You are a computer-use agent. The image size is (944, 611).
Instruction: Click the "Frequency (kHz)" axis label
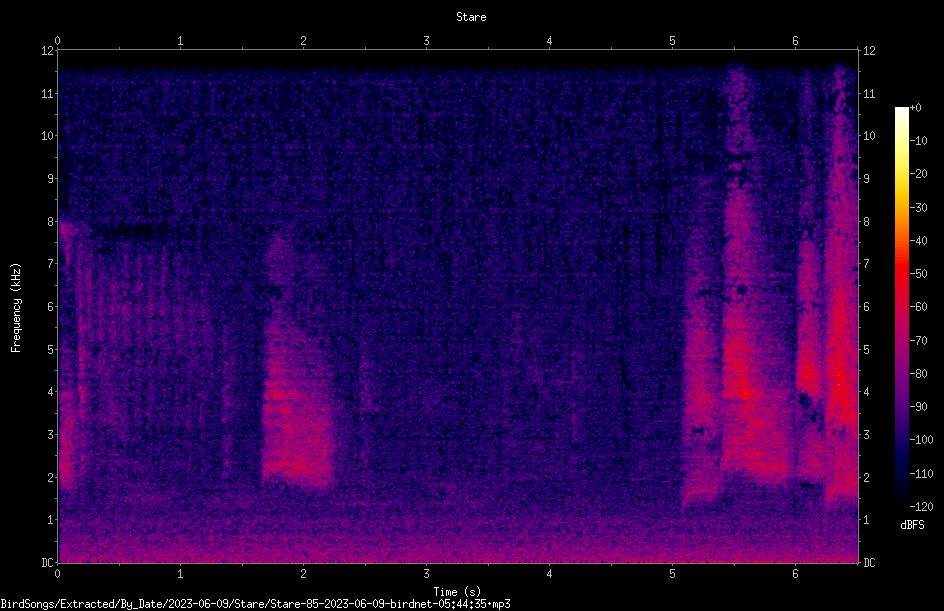click(16, 307)
